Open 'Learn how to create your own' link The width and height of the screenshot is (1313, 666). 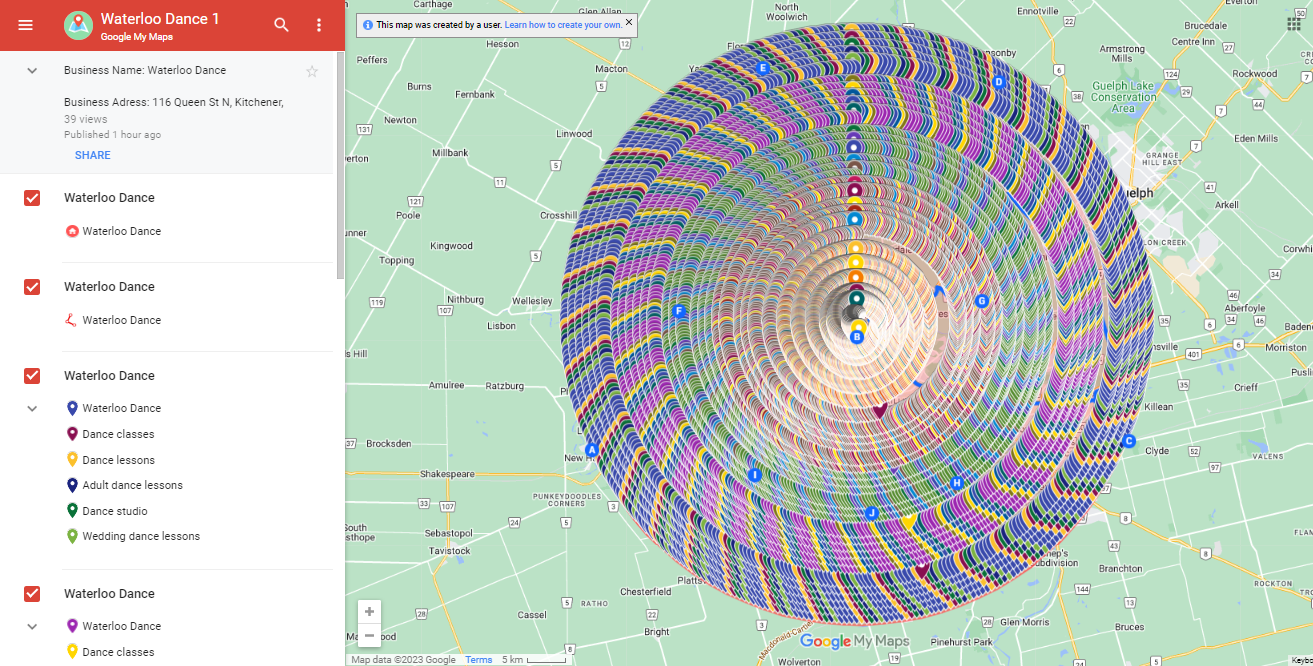(x=563, y=24)
